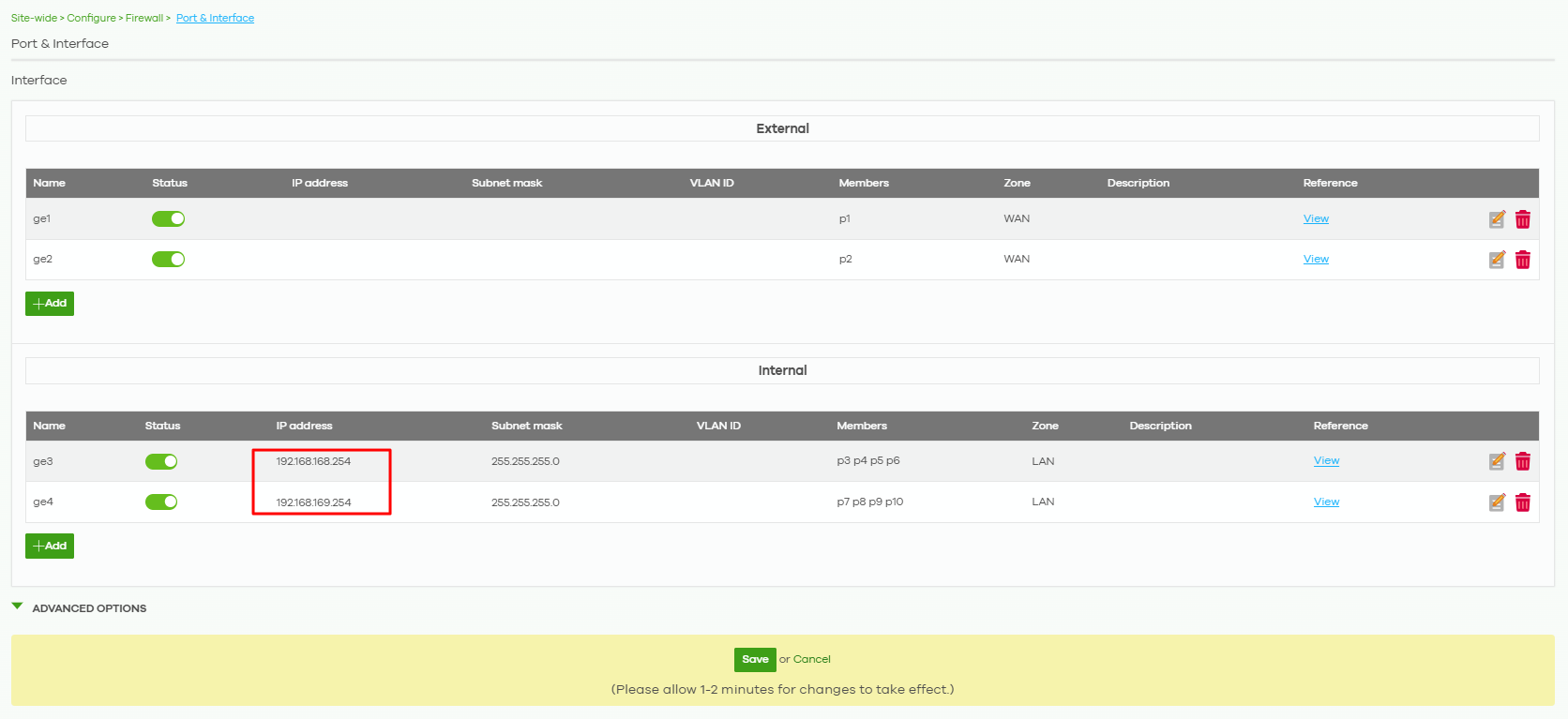Viewport: 1568px width, 719px height.
Task: Delete the ge4 interface
Action: (1523, 502)
